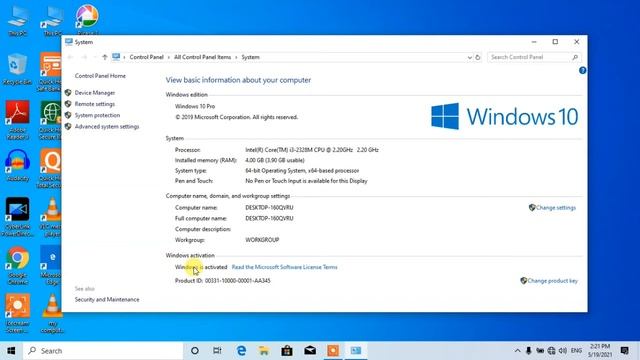Viewport: 640px width, 360px height.
Task: Click Change settings link
Action: [x=556, y=208]
